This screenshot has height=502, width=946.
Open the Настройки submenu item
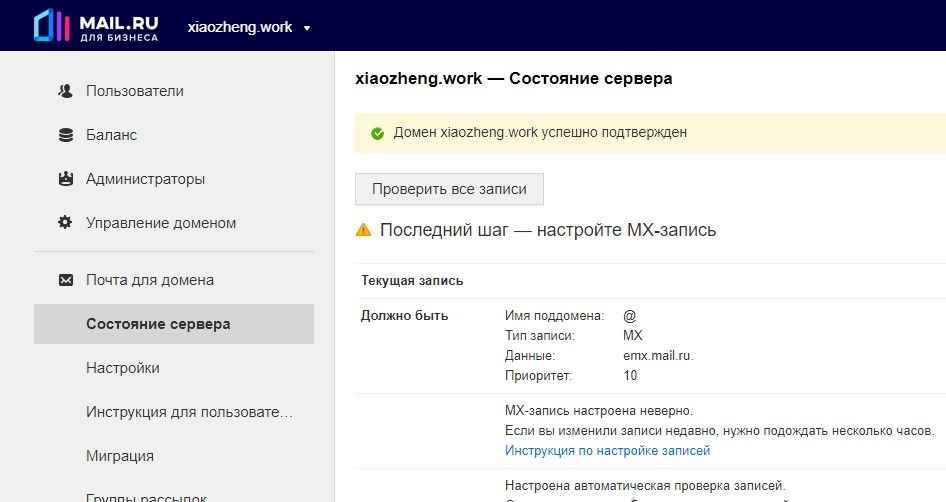122,368
